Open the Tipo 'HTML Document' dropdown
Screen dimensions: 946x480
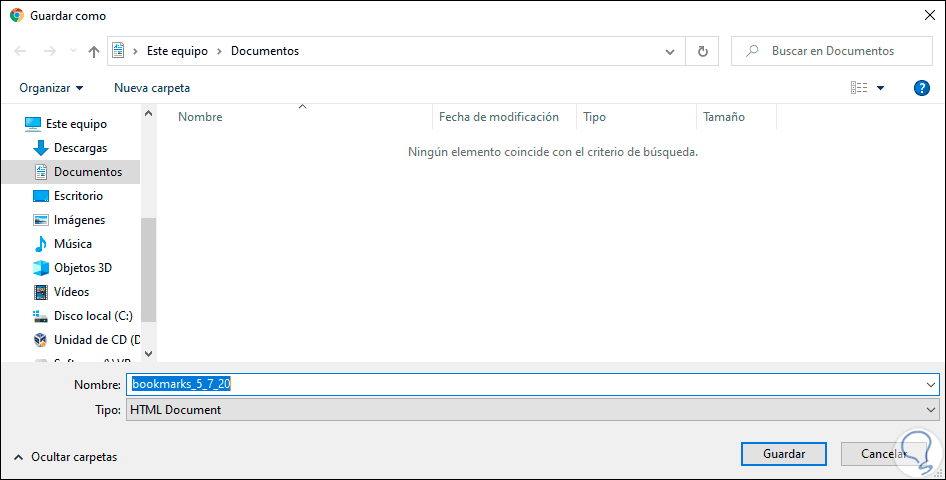533,410
